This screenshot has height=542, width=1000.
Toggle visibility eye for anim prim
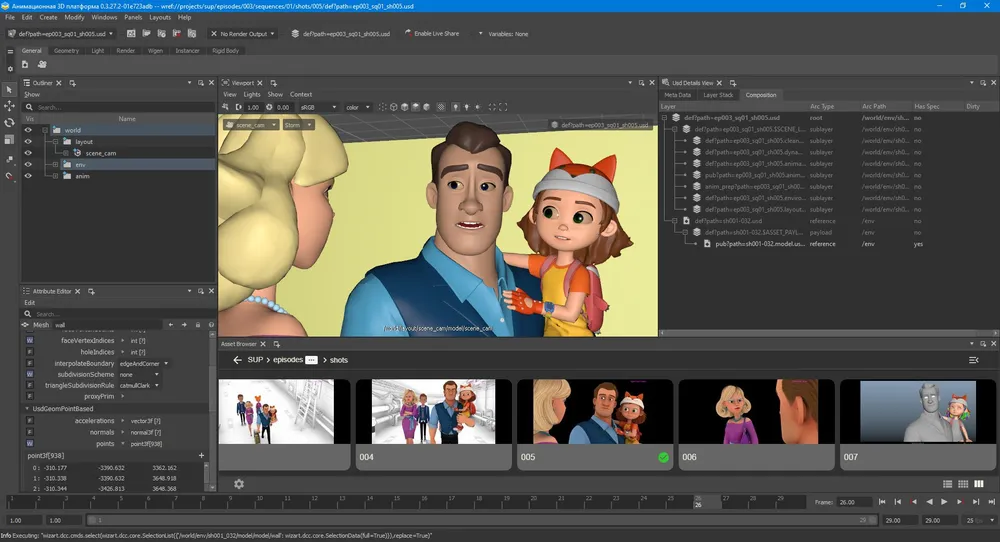[29, 176]
